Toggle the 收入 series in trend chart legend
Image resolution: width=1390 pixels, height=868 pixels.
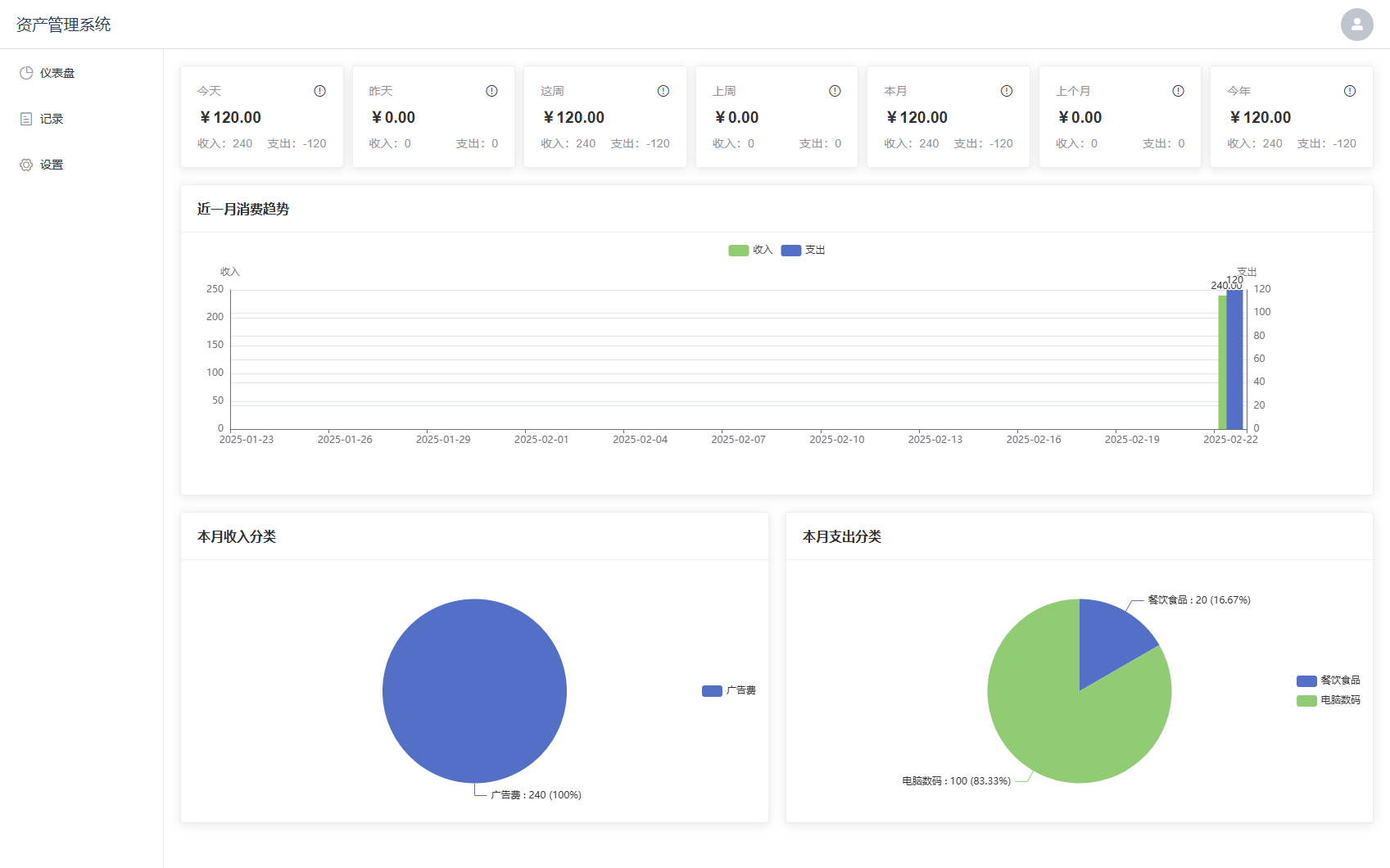click(750, 250)
